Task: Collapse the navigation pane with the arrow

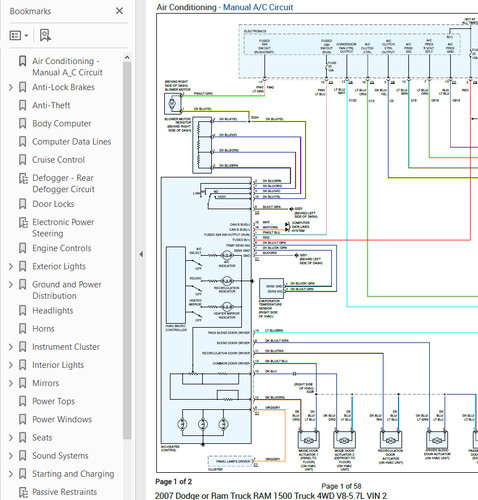Action: (x=141, y=254)
